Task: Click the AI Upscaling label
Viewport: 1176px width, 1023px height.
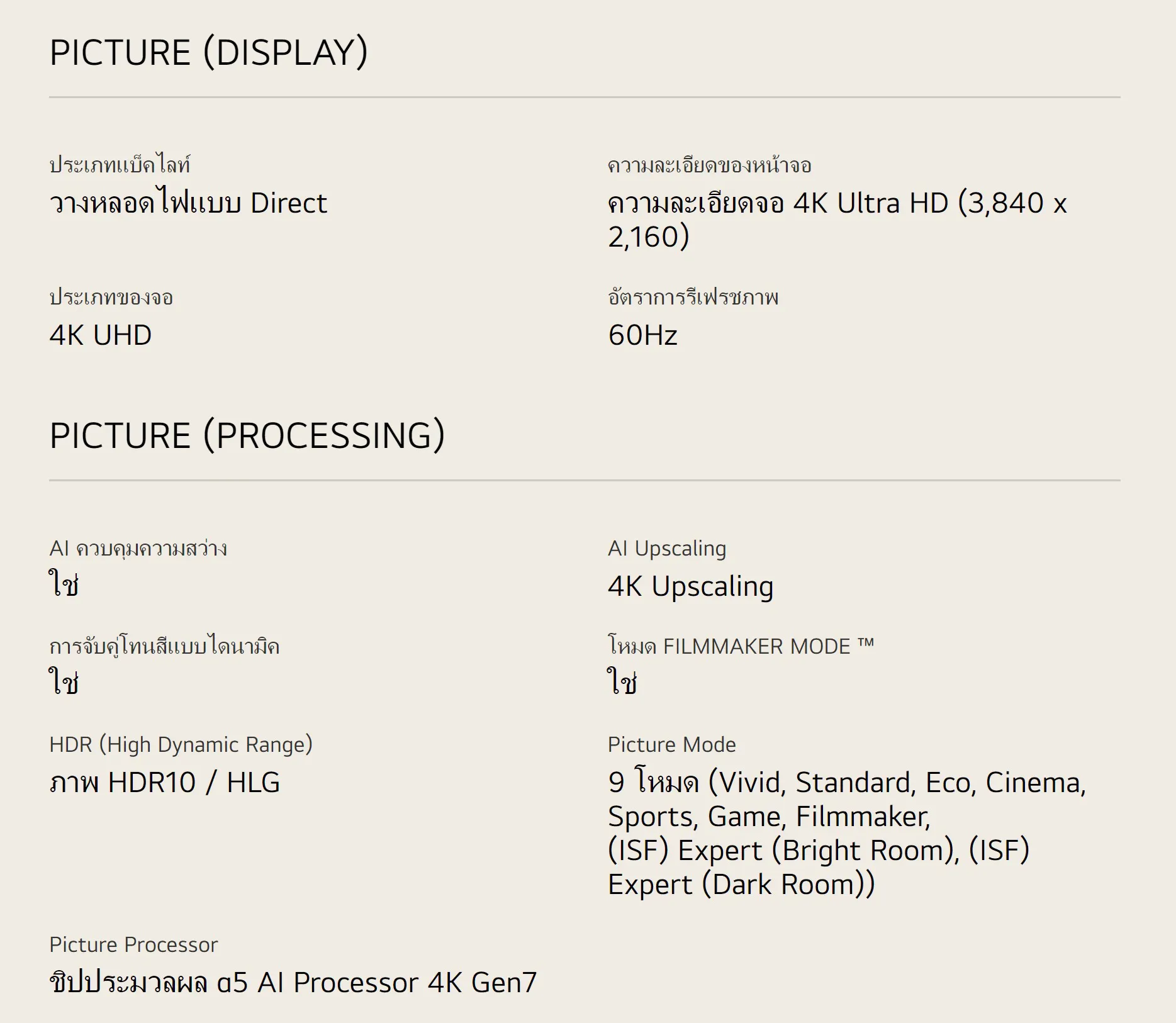Action: (x=667, y=549)
